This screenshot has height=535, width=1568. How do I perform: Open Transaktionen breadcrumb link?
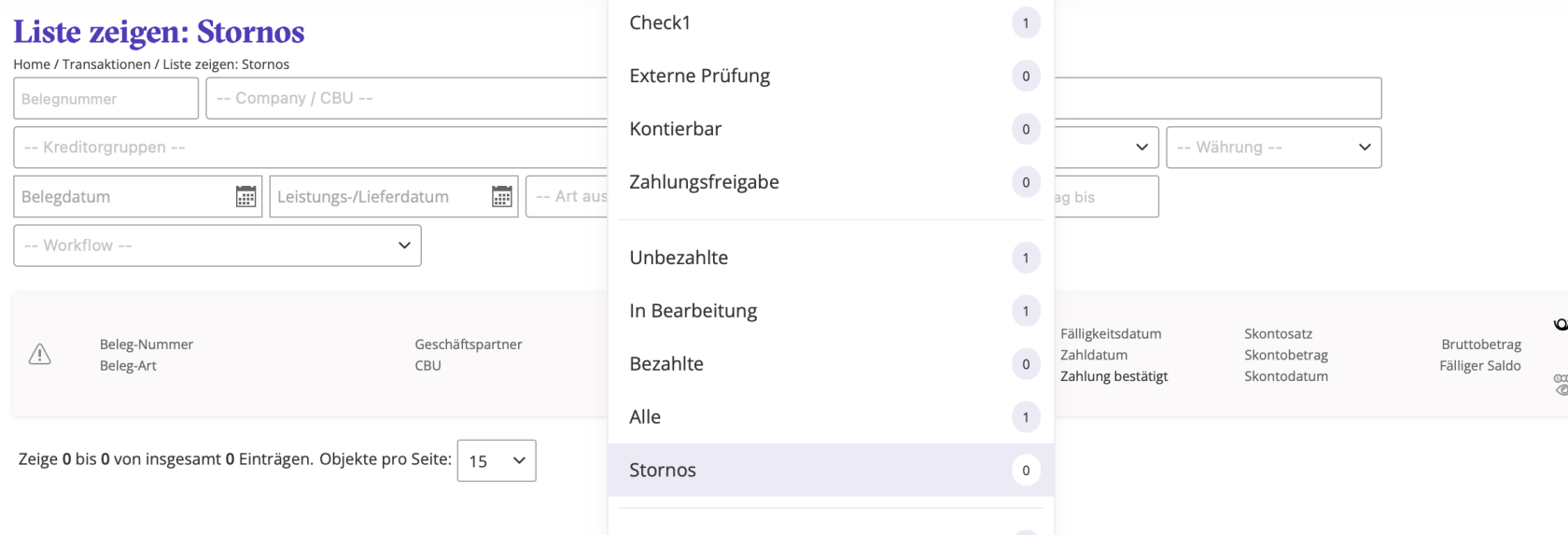click(x=106, y=64)
